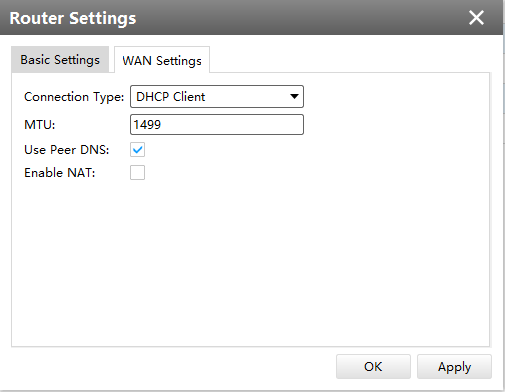The height and width of the screenshot is (392, 505).
Task: Click the Router Settings title text
Action: tap(73, 18)
